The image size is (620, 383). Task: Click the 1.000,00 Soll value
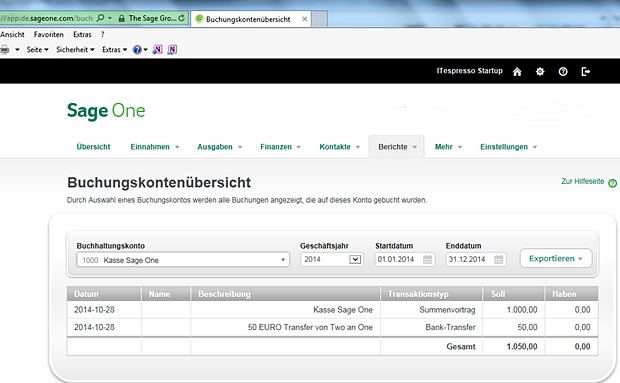(x=522, y=310)
